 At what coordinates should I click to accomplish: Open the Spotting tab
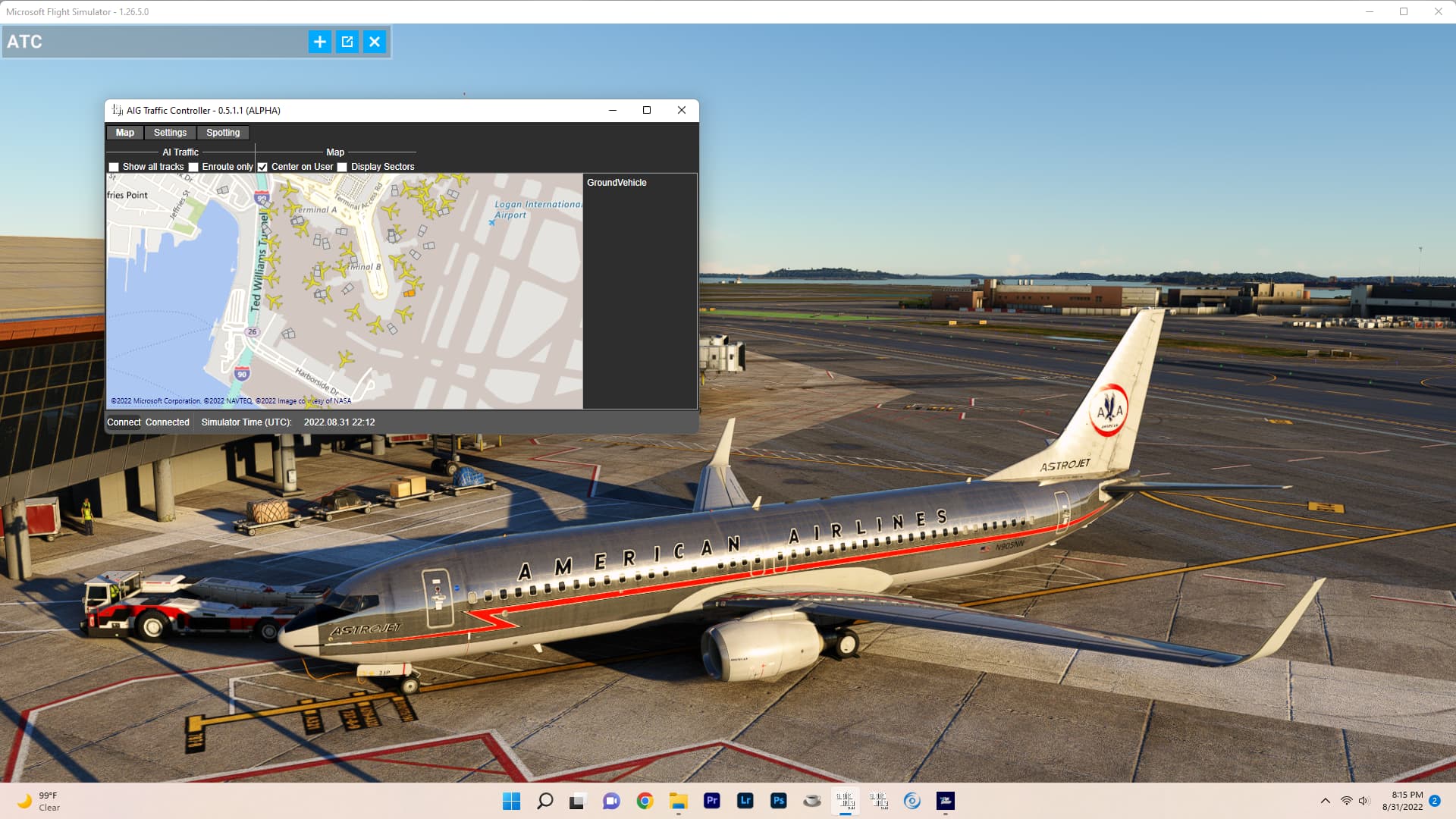(x=223, y=133)
